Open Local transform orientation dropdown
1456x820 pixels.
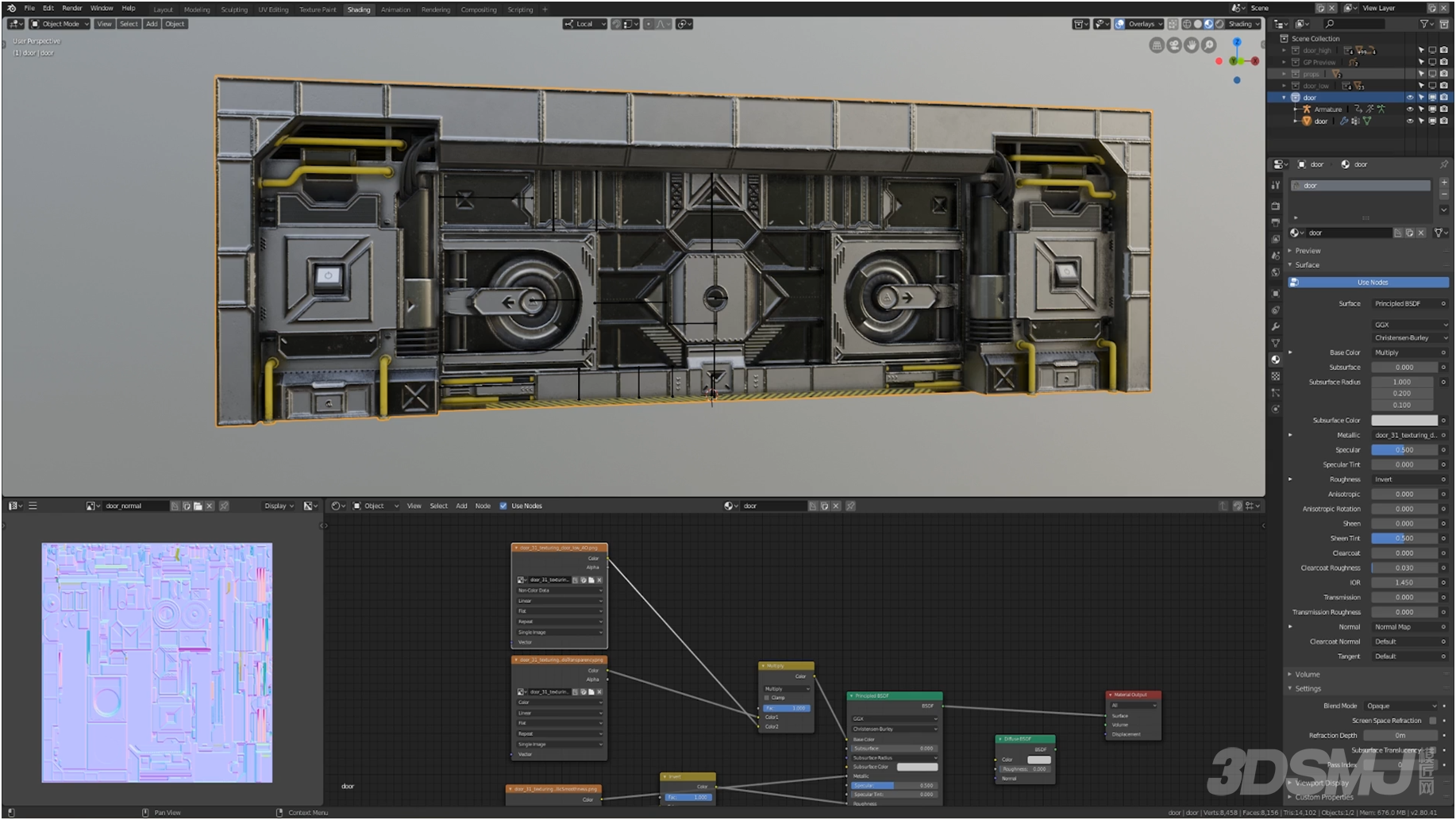click(x=585, y=24)
